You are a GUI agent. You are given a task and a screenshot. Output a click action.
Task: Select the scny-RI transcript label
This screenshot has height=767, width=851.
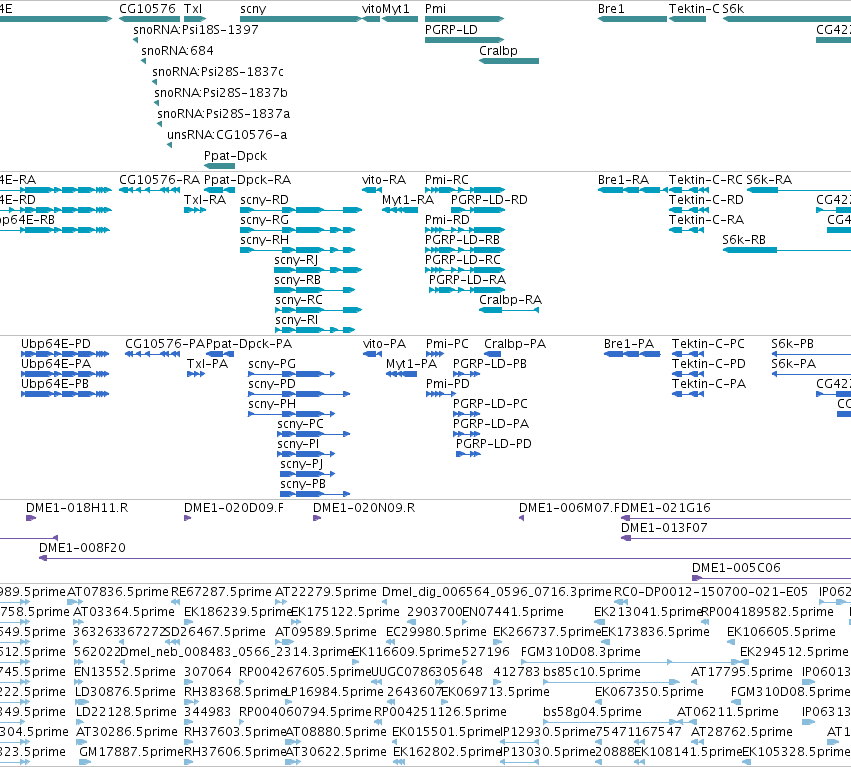296,320
